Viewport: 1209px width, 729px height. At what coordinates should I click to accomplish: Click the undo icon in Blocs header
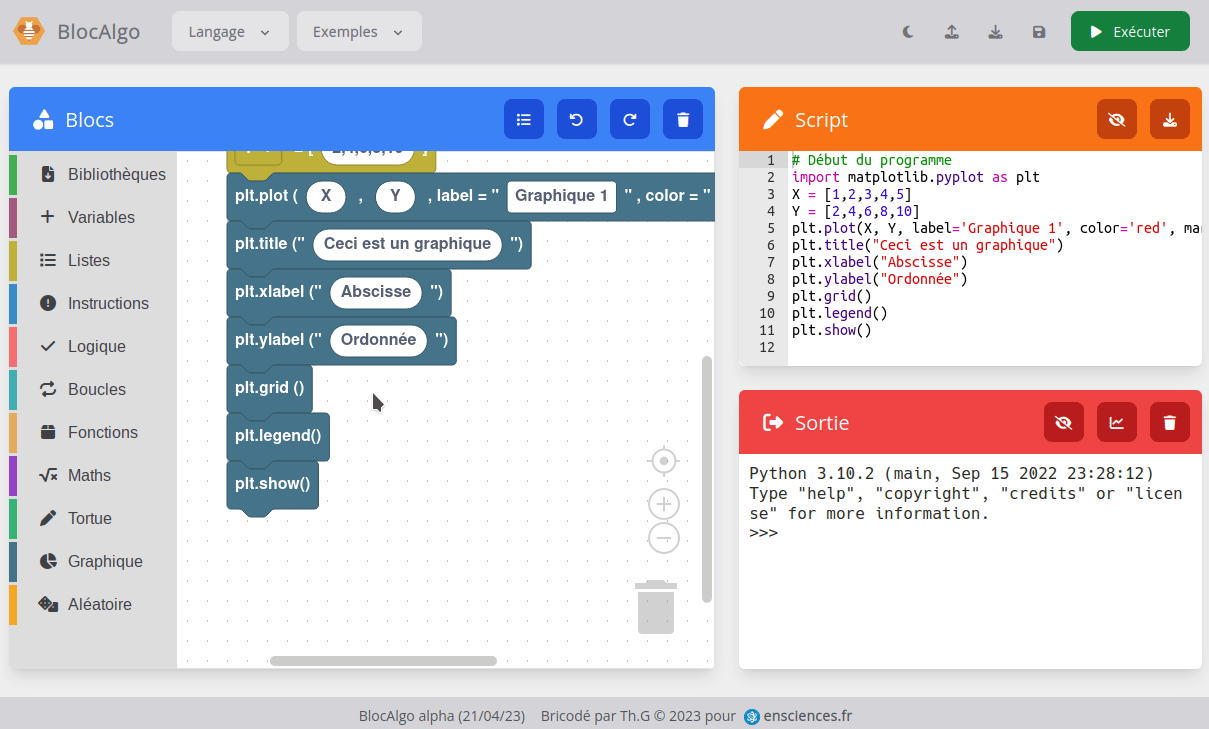pos(576,120)
